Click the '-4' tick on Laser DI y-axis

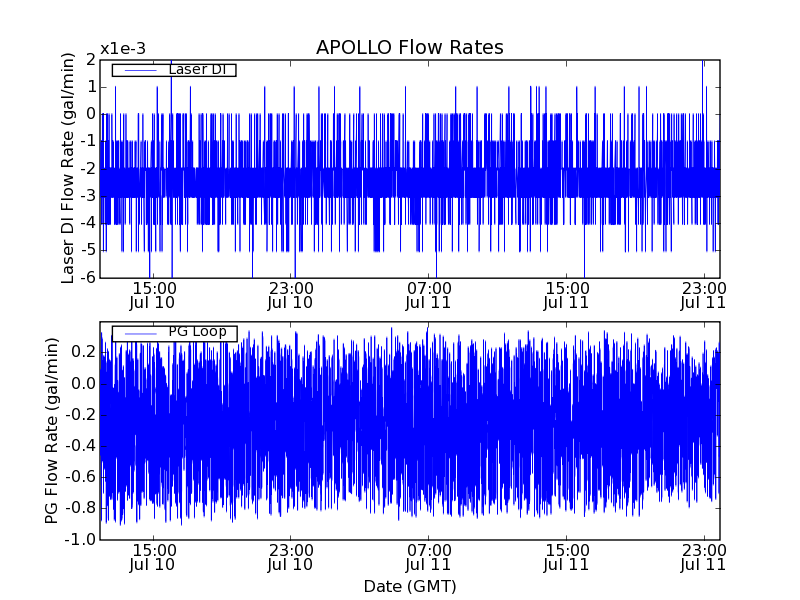[88, 223]
